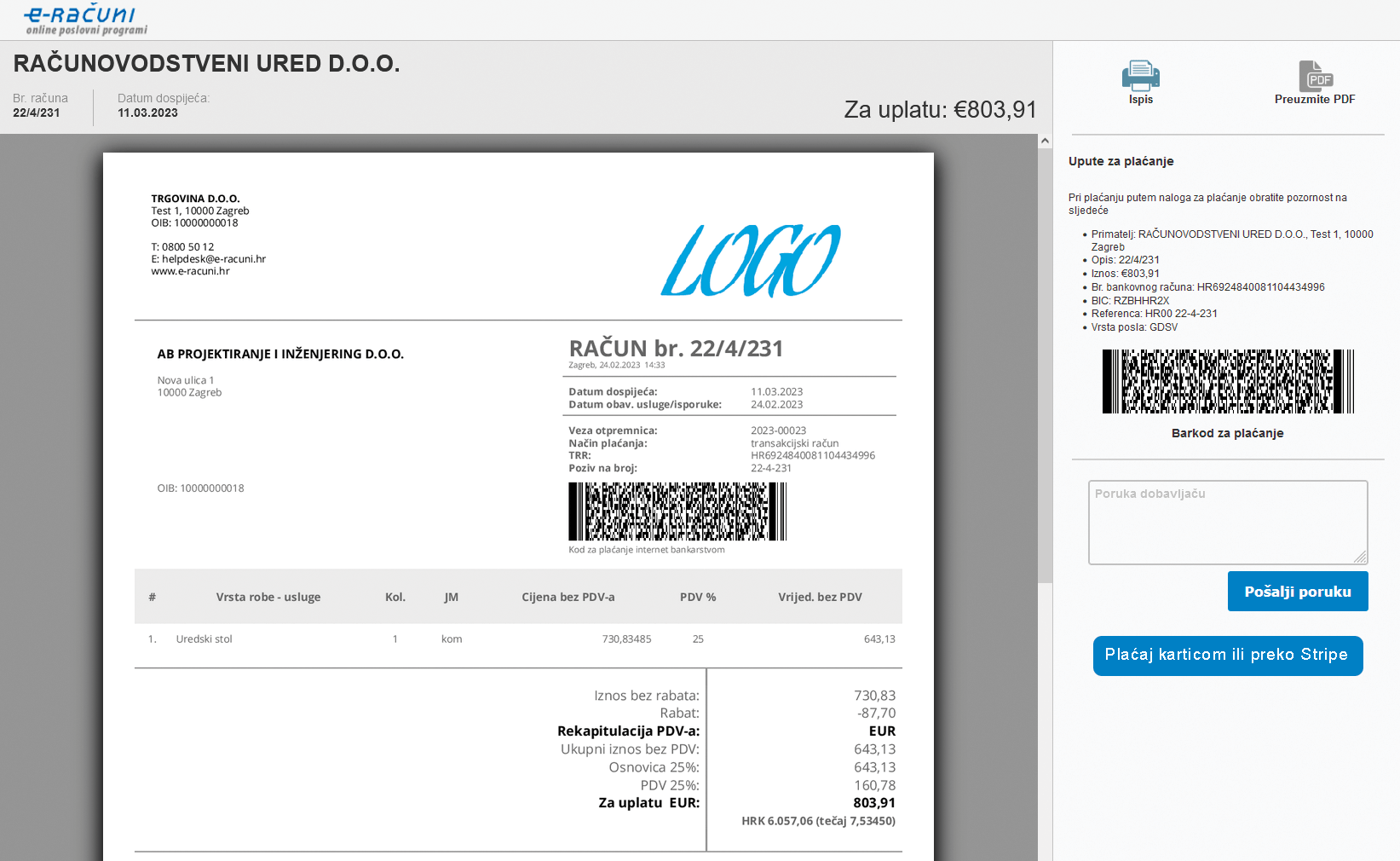Download invoice via Preuzmite PDF icon
The image size is (1400, 861).
(1315, 77)
